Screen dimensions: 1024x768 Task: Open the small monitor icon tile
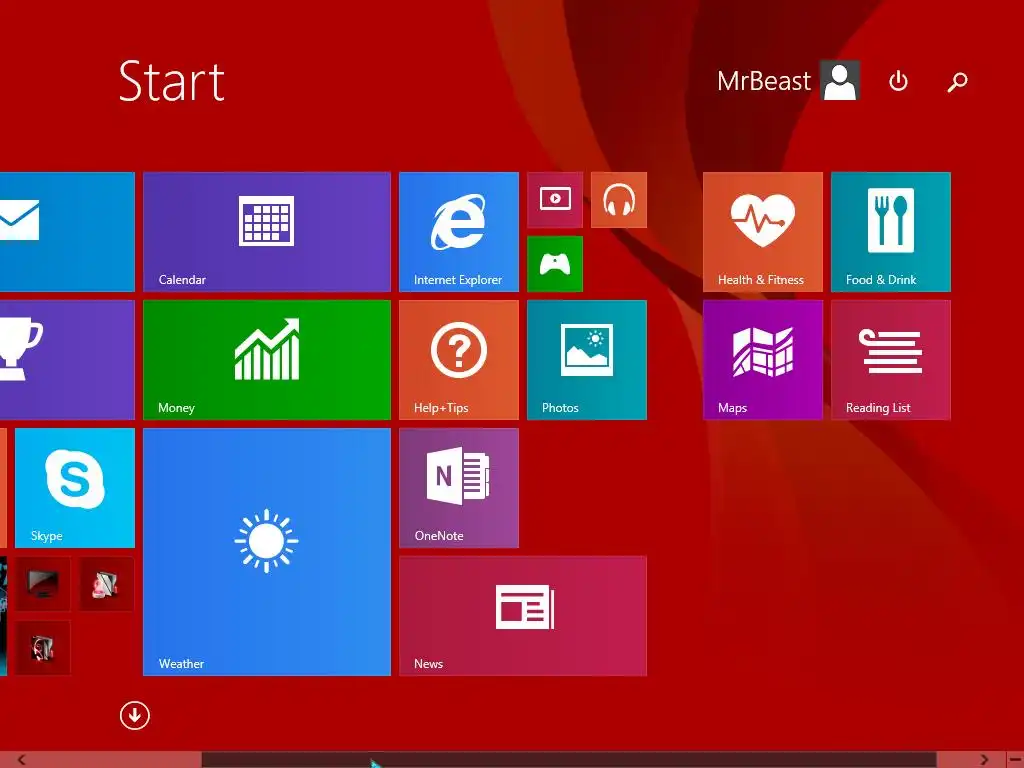(42, 584)
